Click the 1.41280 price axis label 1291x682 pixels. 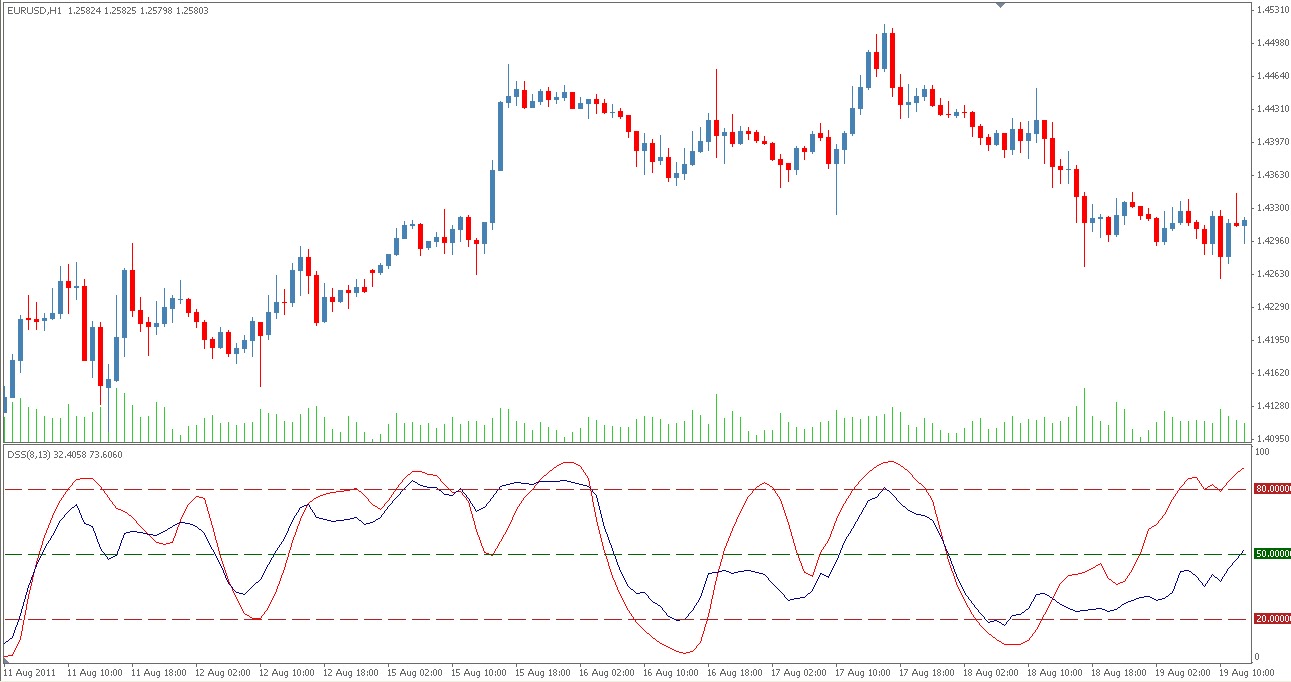(1271, 406)
